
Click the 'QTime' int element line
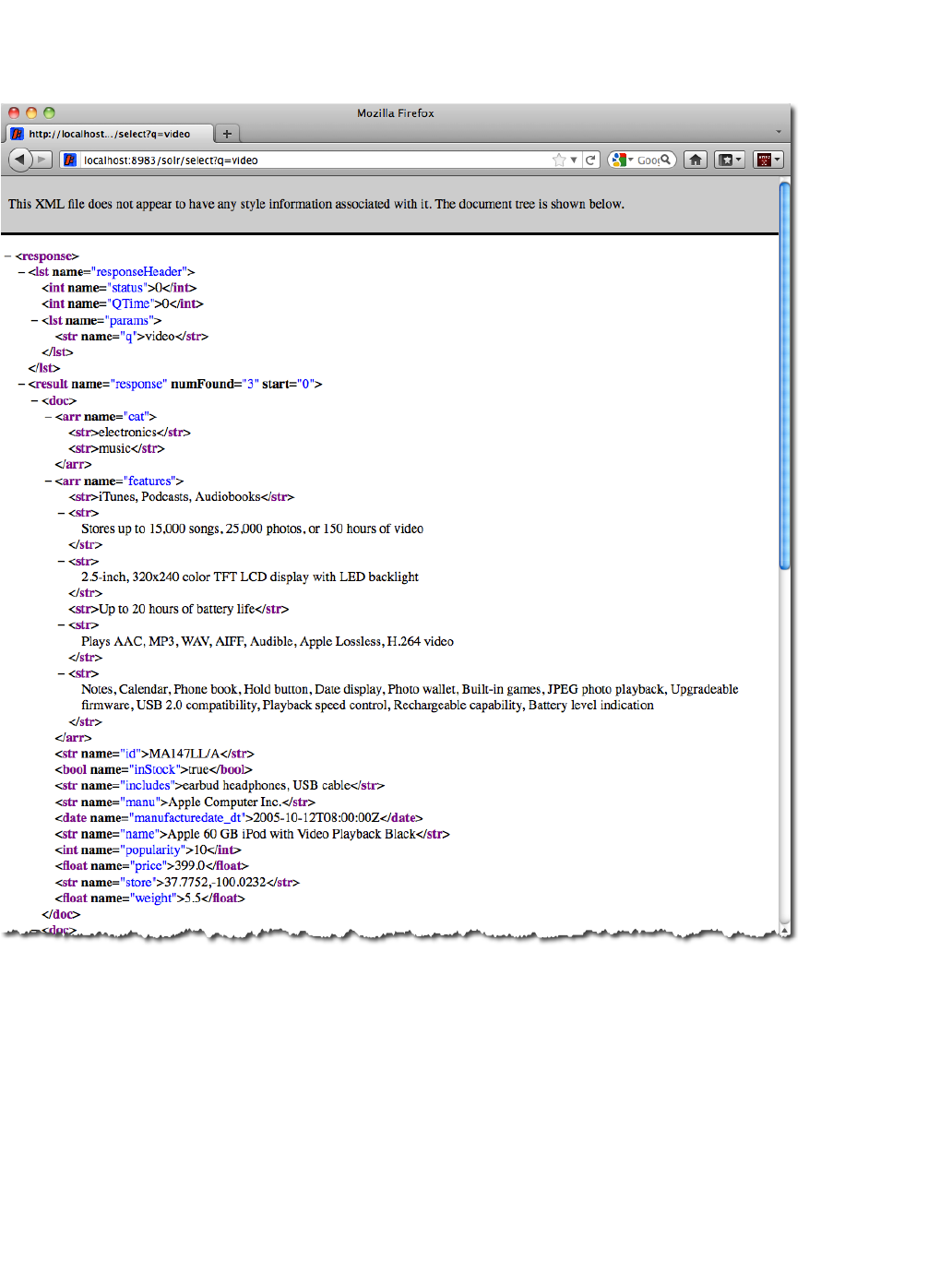pos(123,303)
